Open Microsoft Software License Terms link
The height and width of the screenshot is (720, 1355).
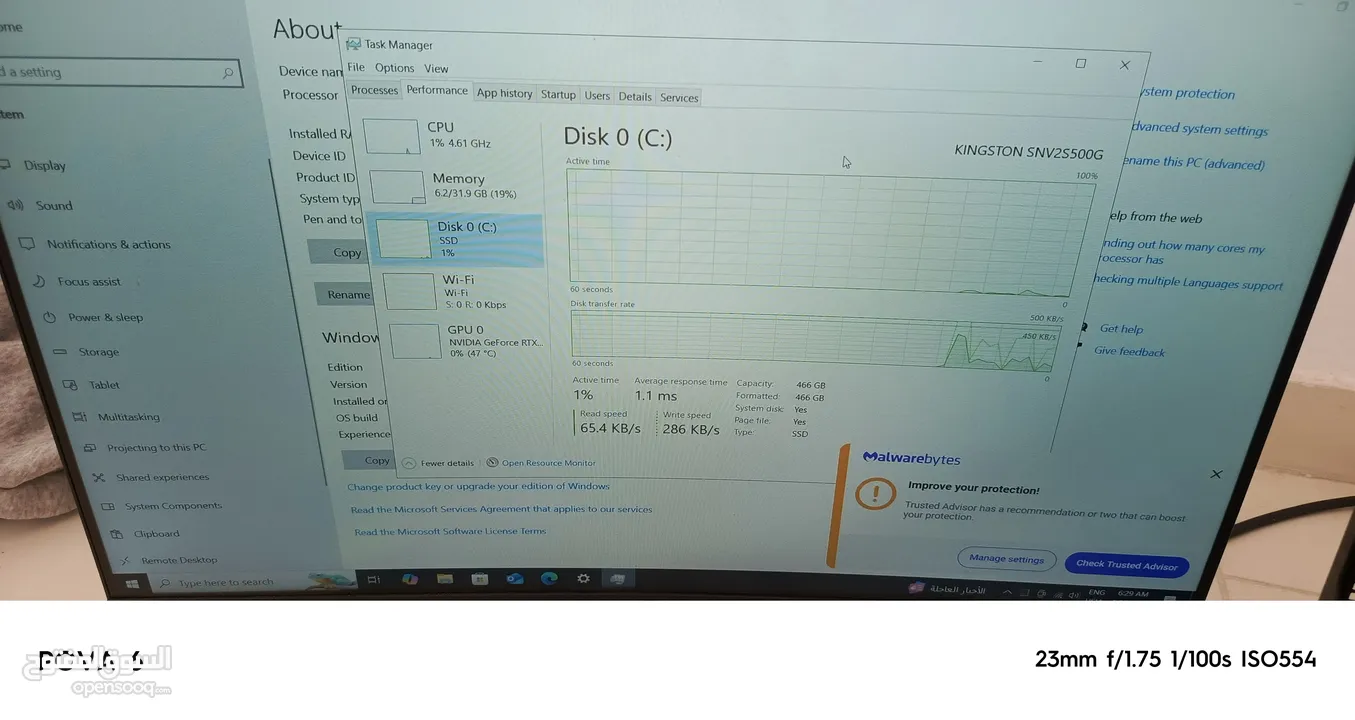pos(450,531)
